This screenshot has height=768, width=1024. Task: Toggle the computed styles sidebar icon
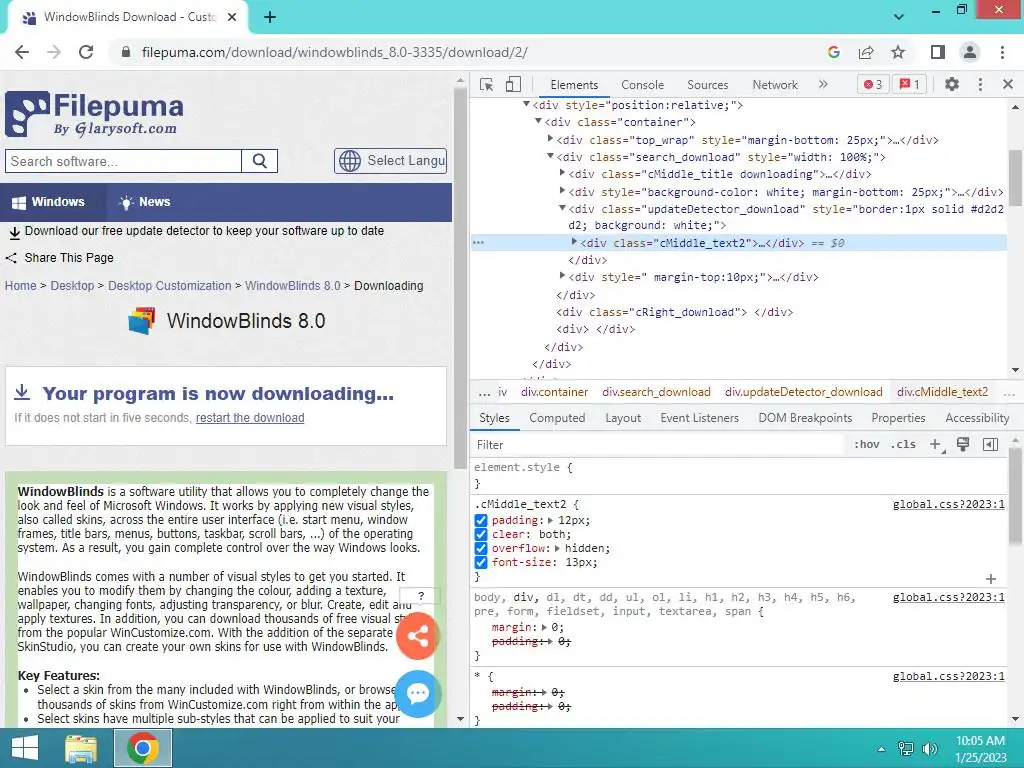pyautogui.click(x=990, y=445)
